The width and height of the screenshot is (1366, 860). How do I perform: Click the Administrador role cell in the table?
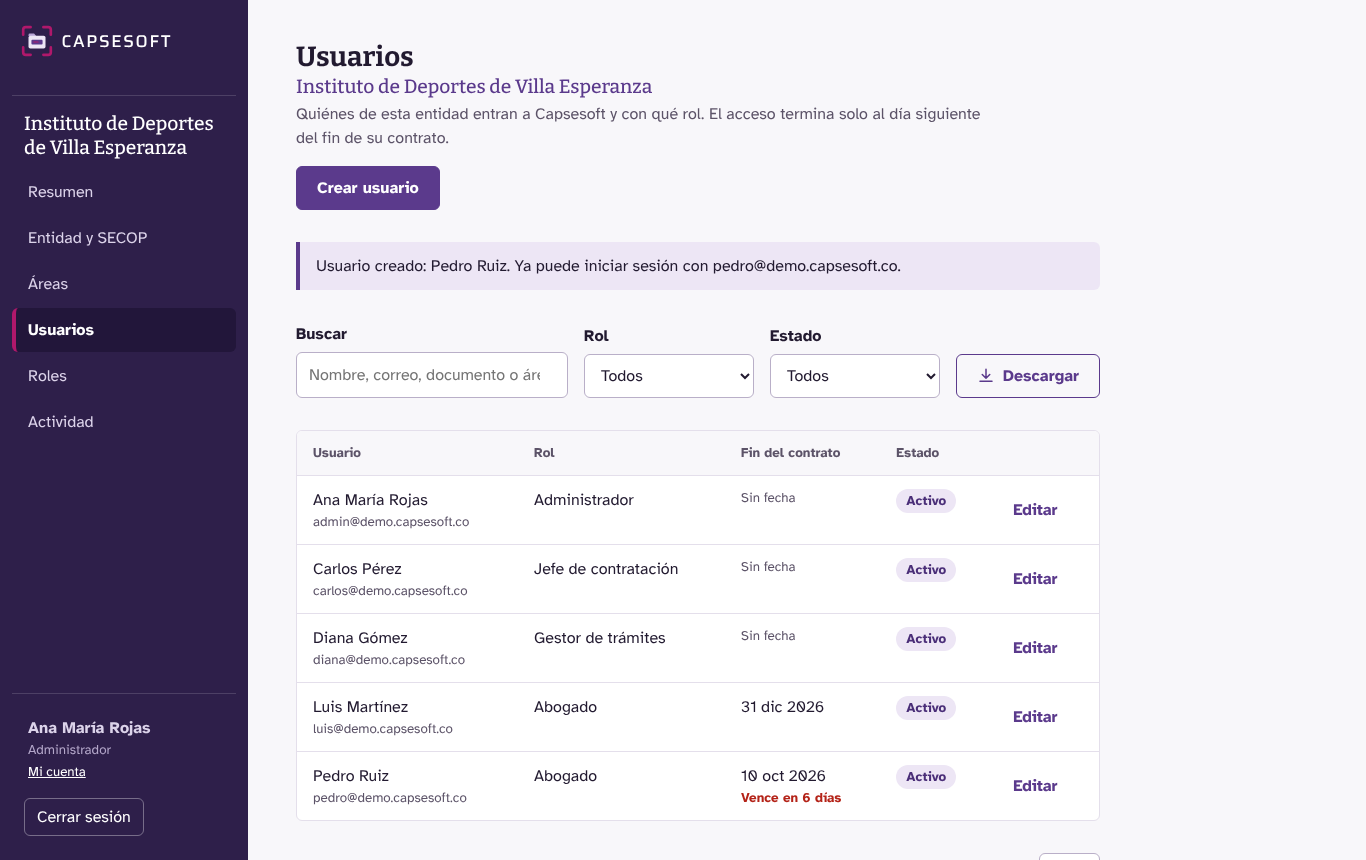coord(584,500)
